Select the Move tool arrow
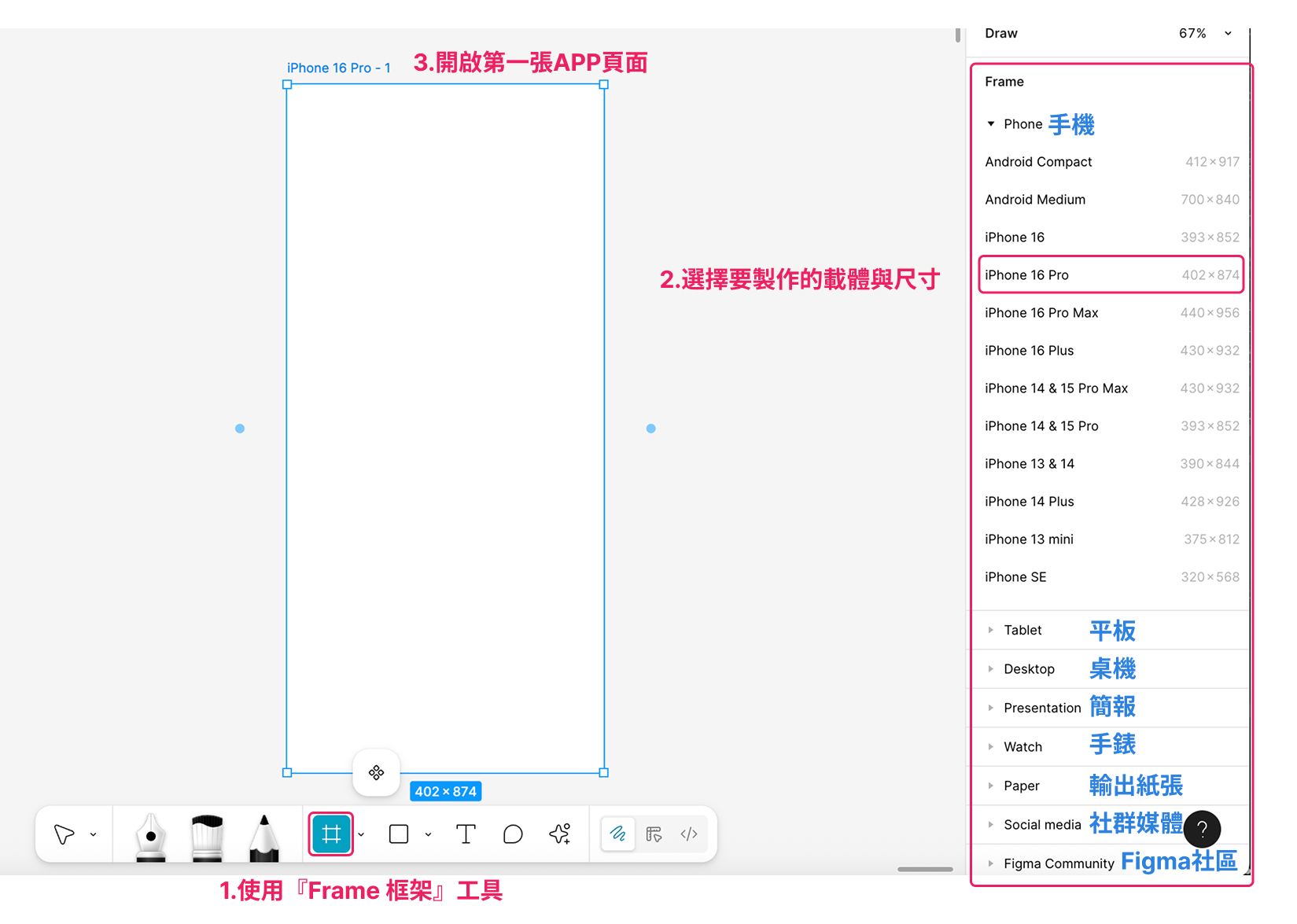The height and width of the screenshot is (924, 1297). coord(64,834)
